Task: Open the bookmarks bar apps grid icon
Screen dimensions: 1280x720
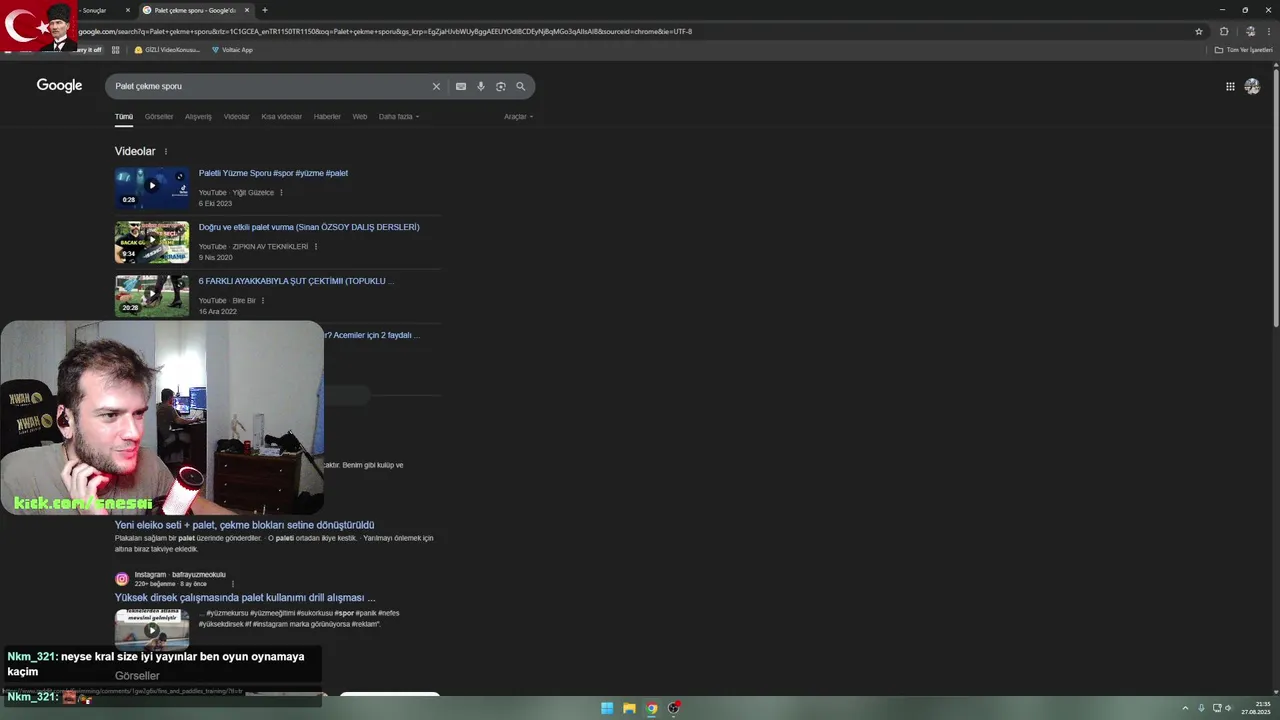Action: coord(116,49)
